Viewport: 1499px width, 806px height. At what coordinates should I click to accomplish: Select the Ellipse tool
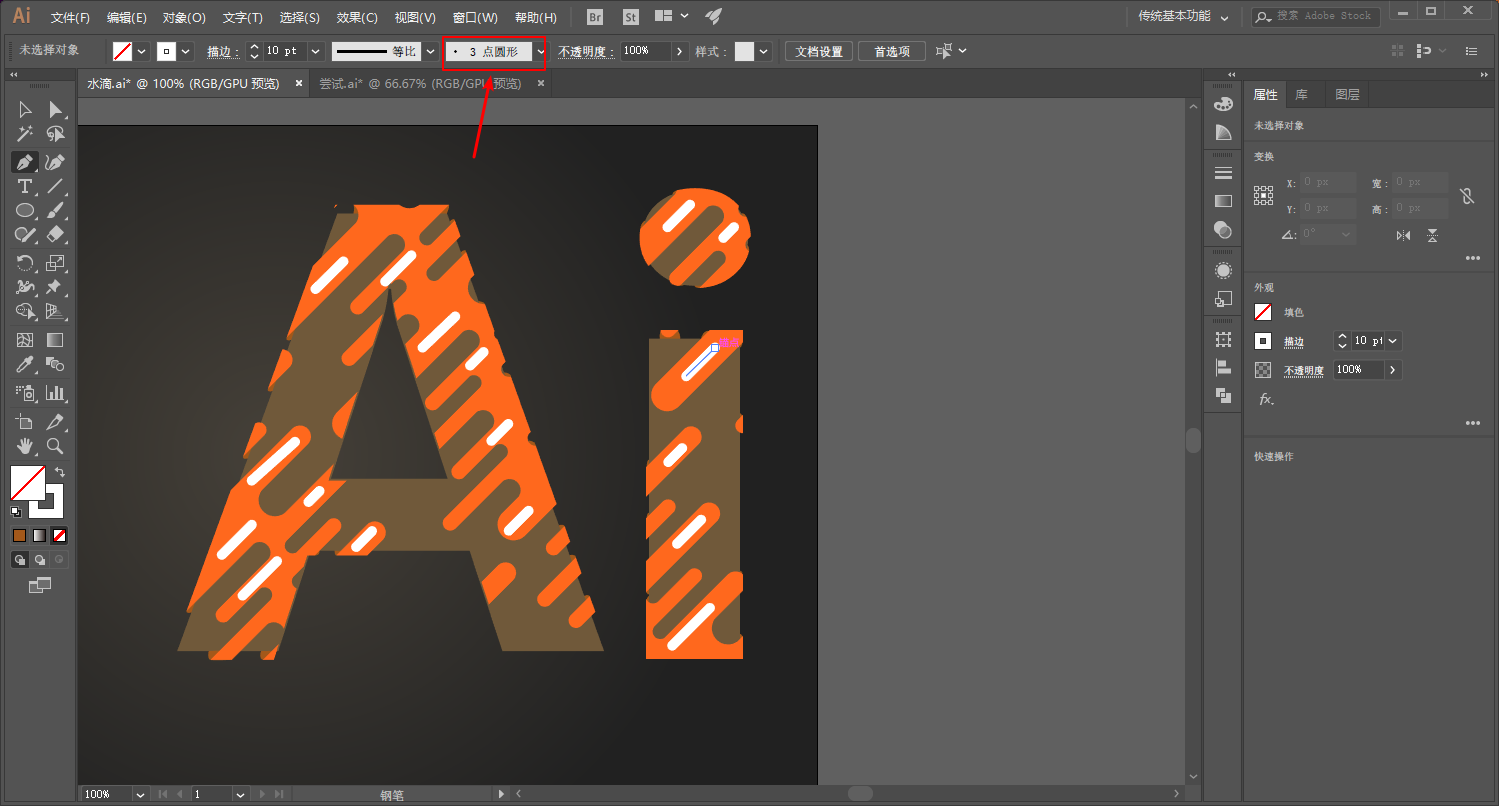pos(25,210)
